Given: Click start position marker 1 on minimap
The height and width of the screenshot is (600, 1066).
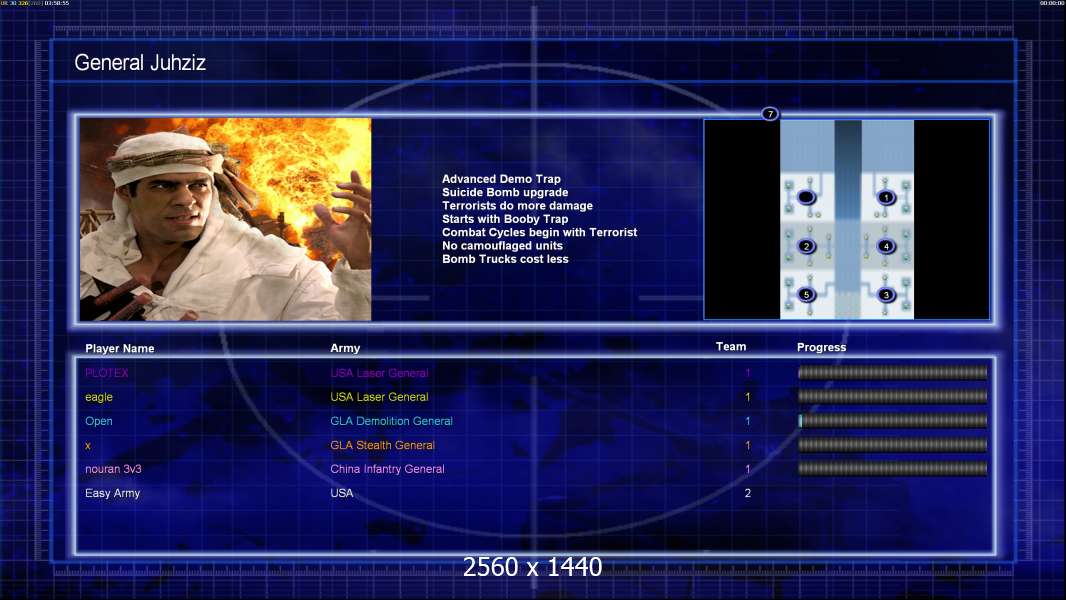Looking at the screenshot, I should coord(885,198).
